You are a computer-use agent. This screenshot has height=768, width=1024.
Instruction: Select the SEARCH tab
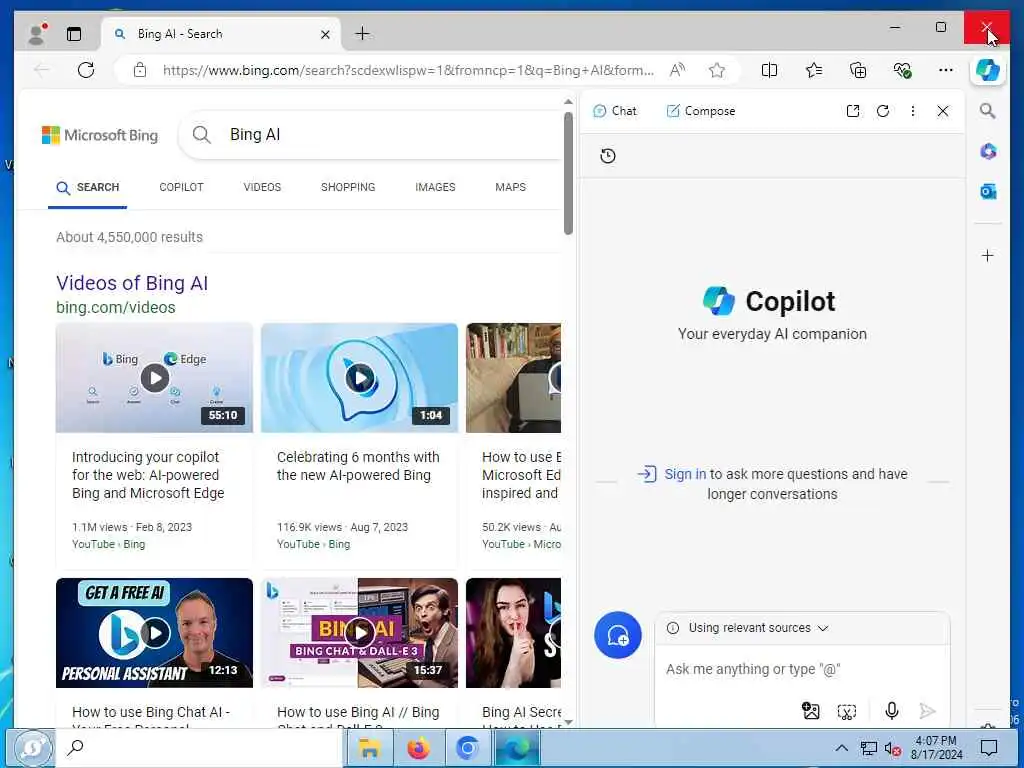[88, 187]
